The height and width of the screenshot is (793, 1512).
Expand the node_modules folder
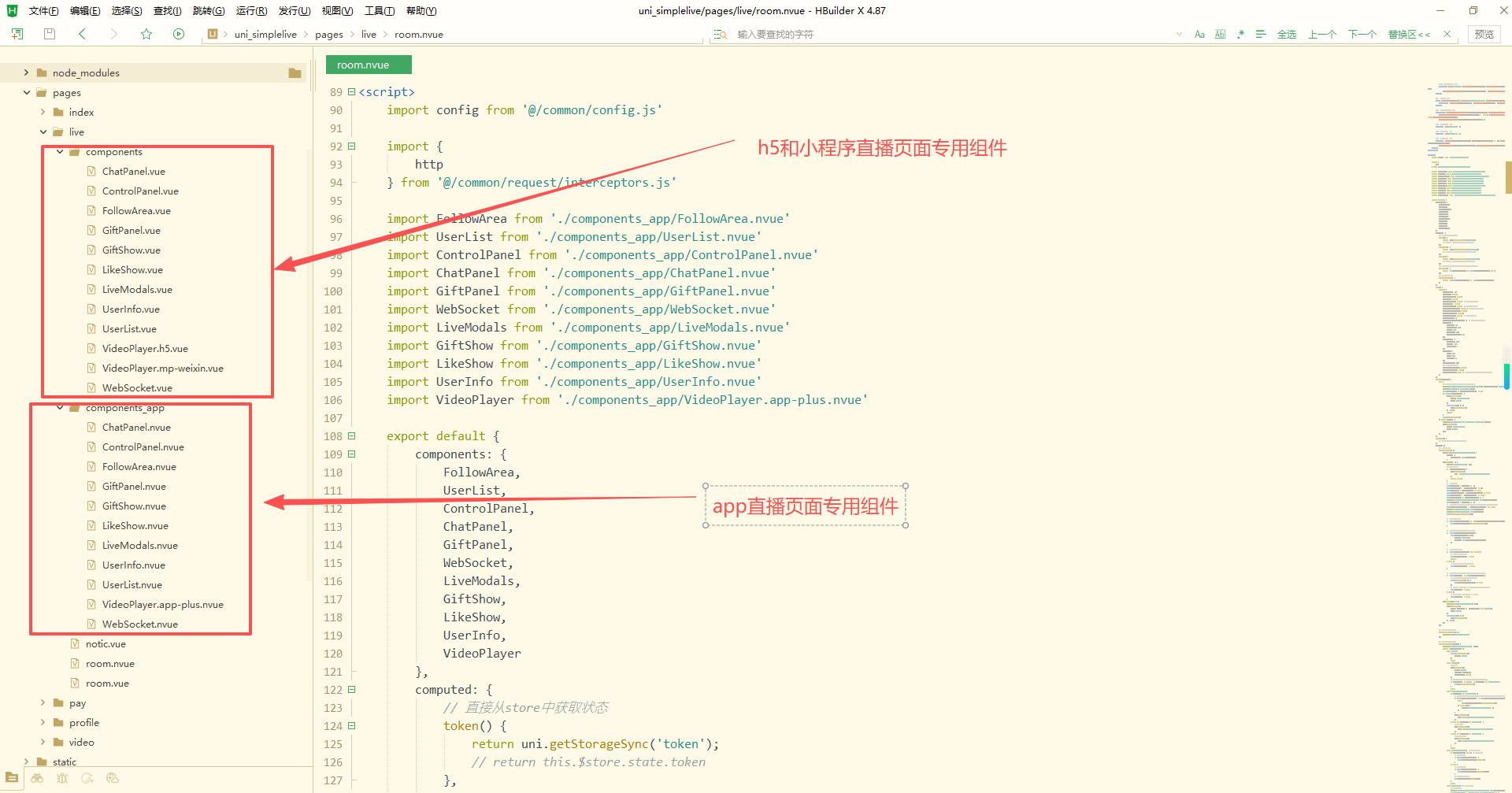pyautogui.click(x=26, y=72)
